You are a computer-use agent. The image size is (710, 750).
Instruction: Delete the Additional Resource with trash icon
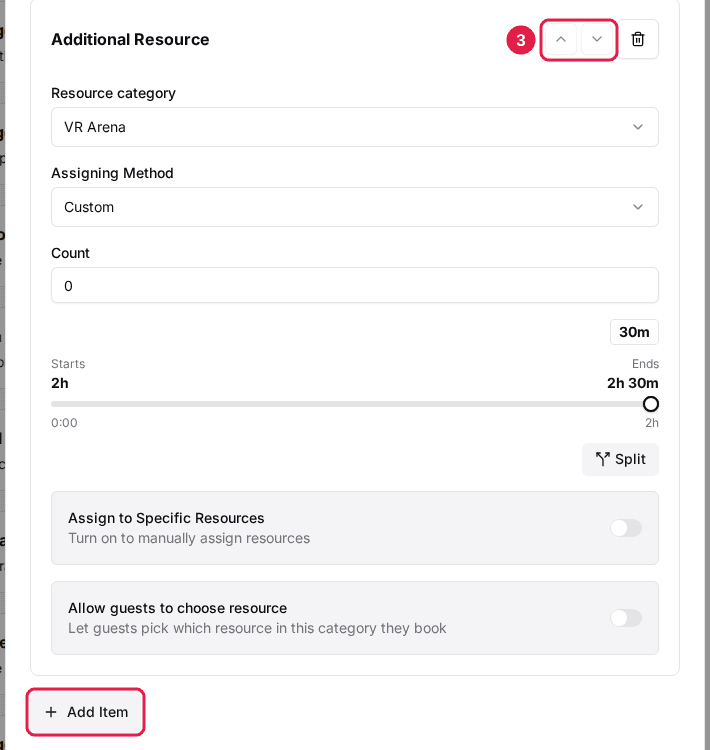pyautogui.click(x=638, y=40)
